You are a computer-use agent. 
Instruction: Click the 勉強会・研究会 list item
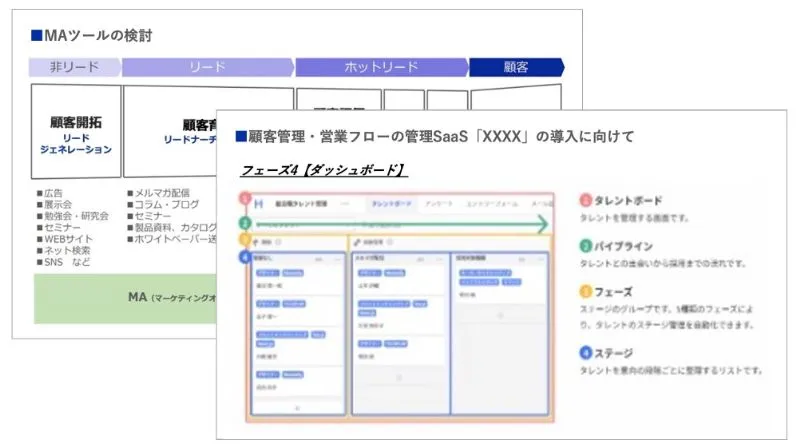click(72, 216)
